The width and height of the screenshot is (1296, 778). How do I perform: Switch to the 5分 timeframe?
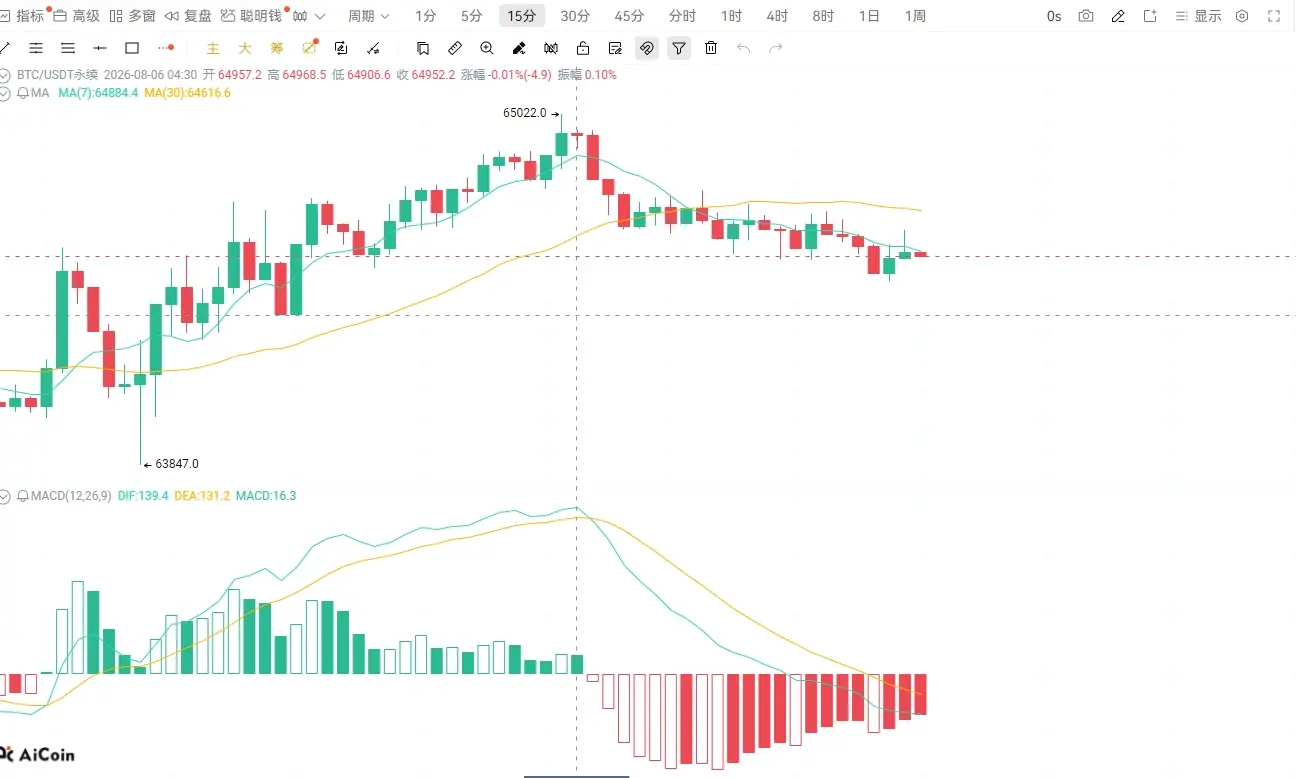(472, 16)
